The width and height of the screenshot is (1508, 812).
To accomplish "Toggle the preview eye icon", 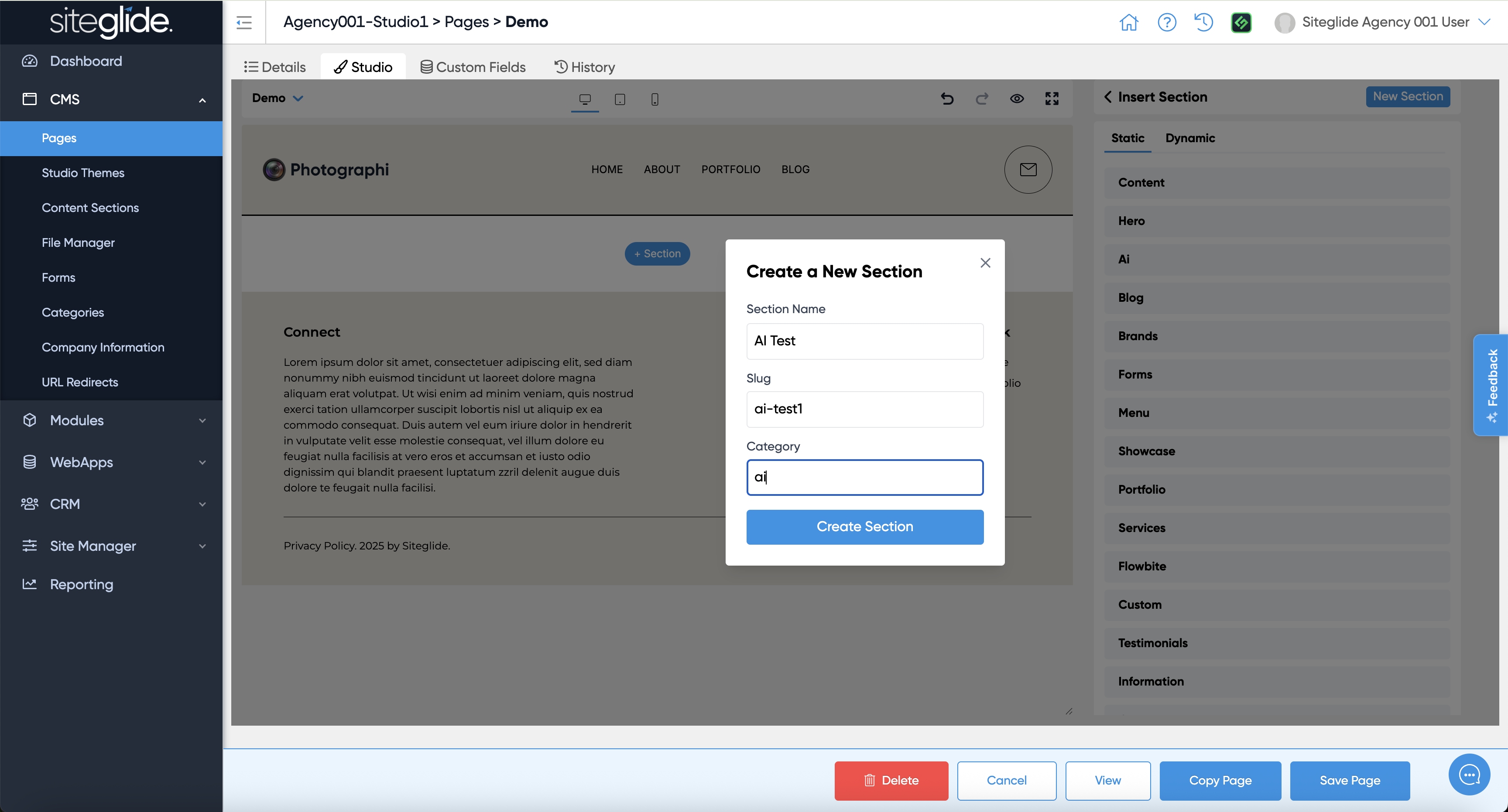I will (x=1017, y=99).
